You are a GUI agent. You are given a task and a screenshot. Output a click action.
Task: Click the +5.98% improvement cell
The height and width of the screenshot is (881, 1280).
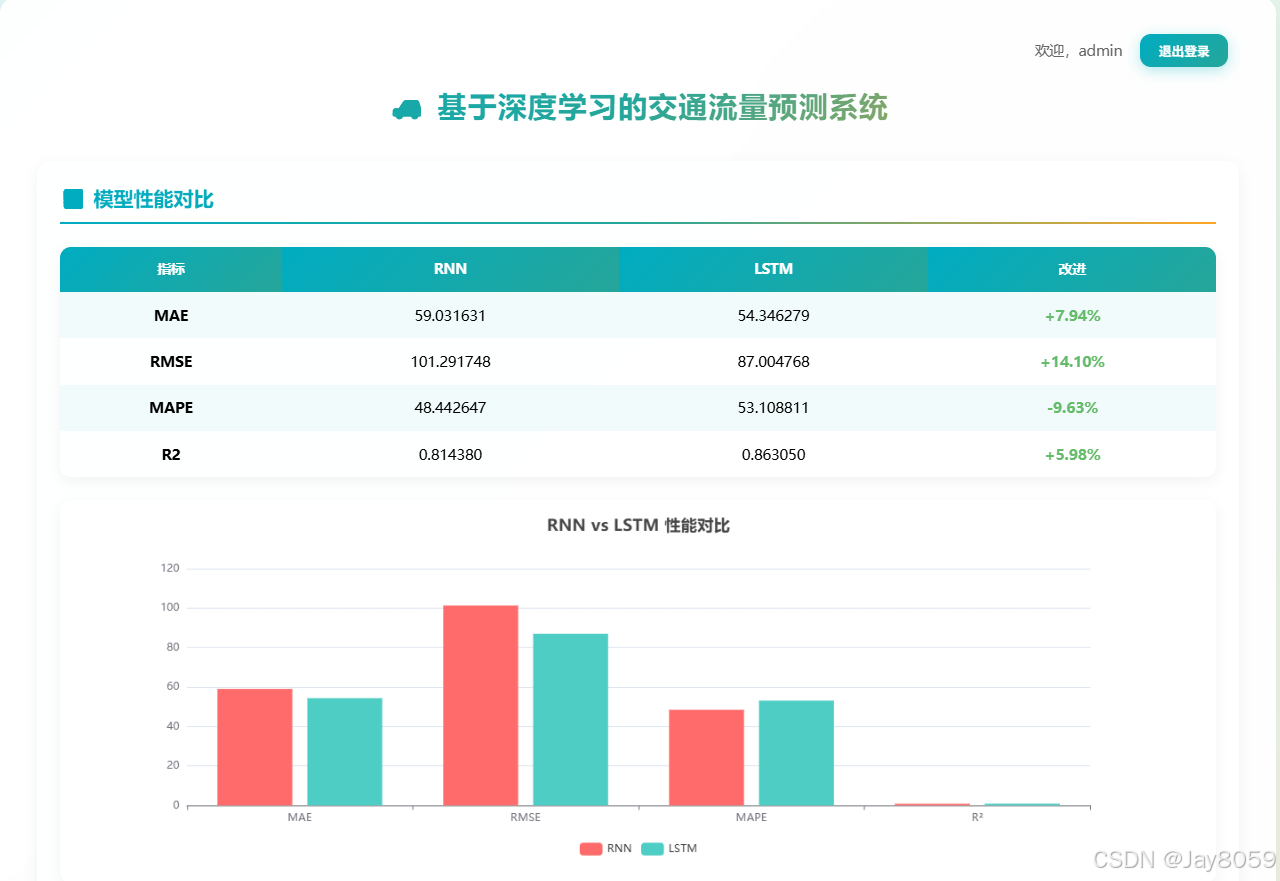[1072, 454]
